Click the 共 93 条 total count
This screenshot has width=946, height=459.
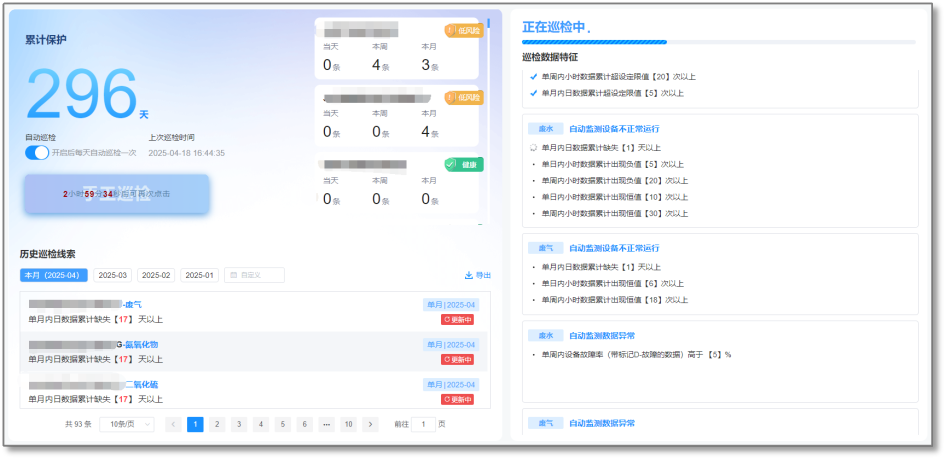[78, 424]
